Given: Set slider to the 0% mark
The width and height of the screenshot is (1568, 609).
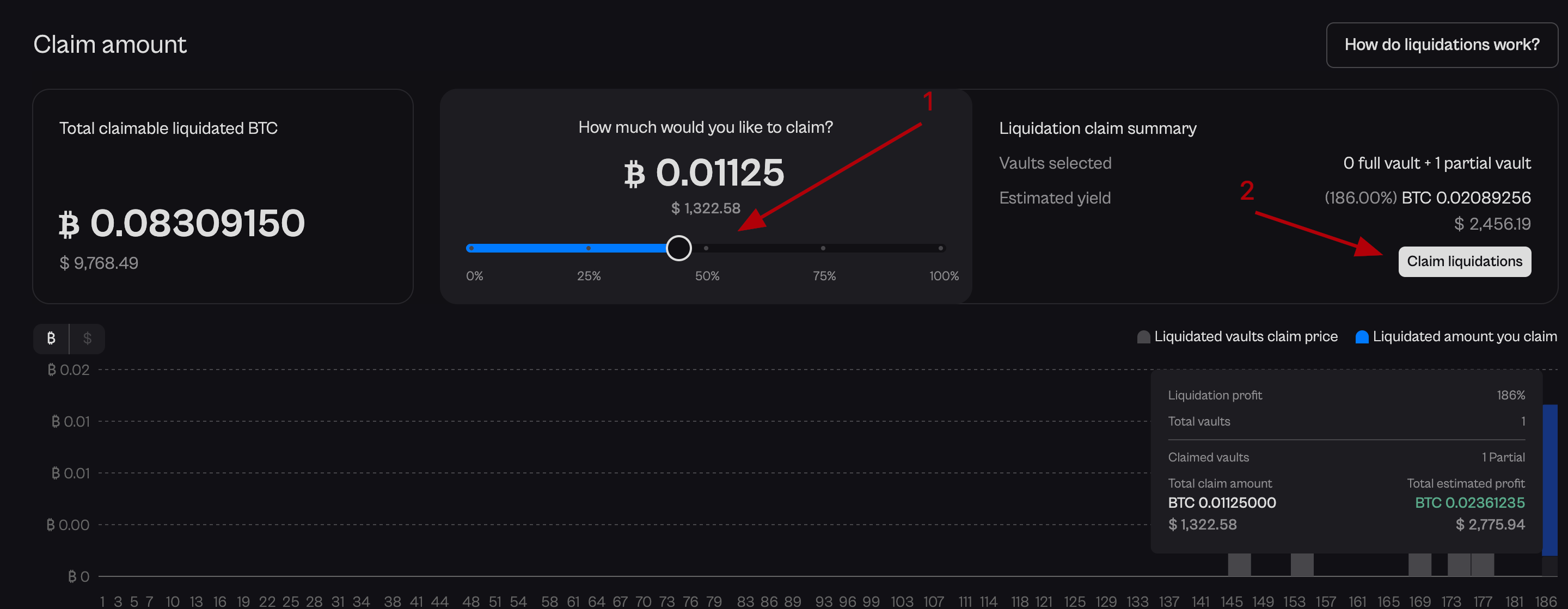Looking at the screenshot, I should coord(471,248).
